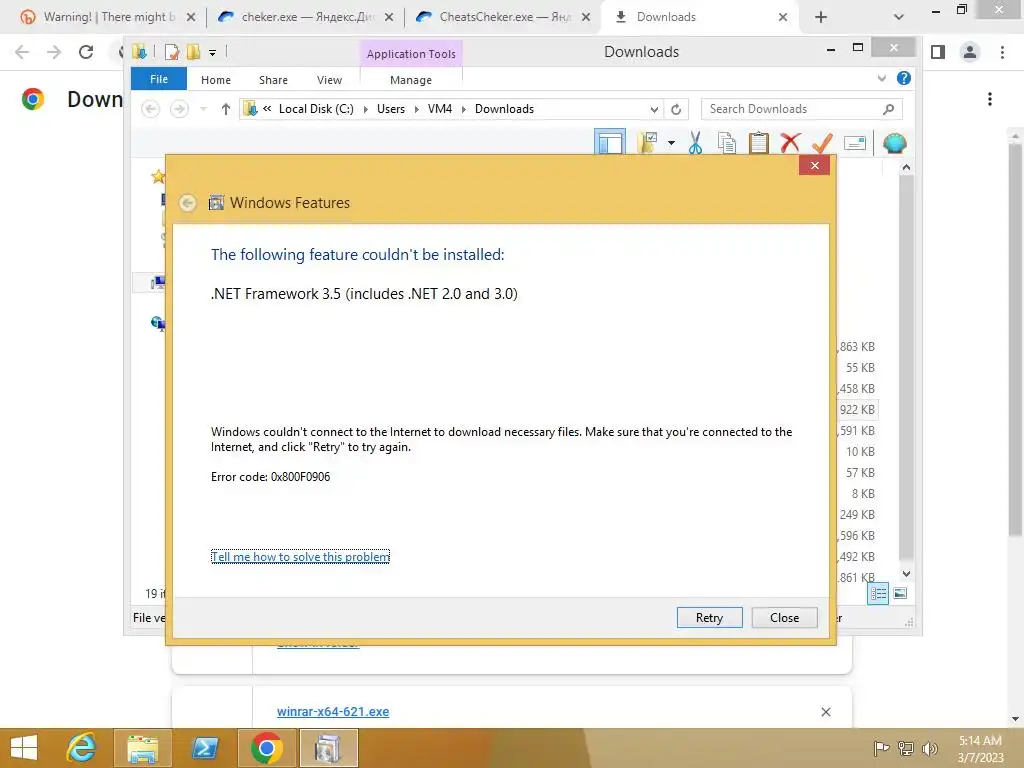The width and height of the screenshot is (1024, 768).
Task: Click the 249 KB file size cell
Action: [857, 515]
